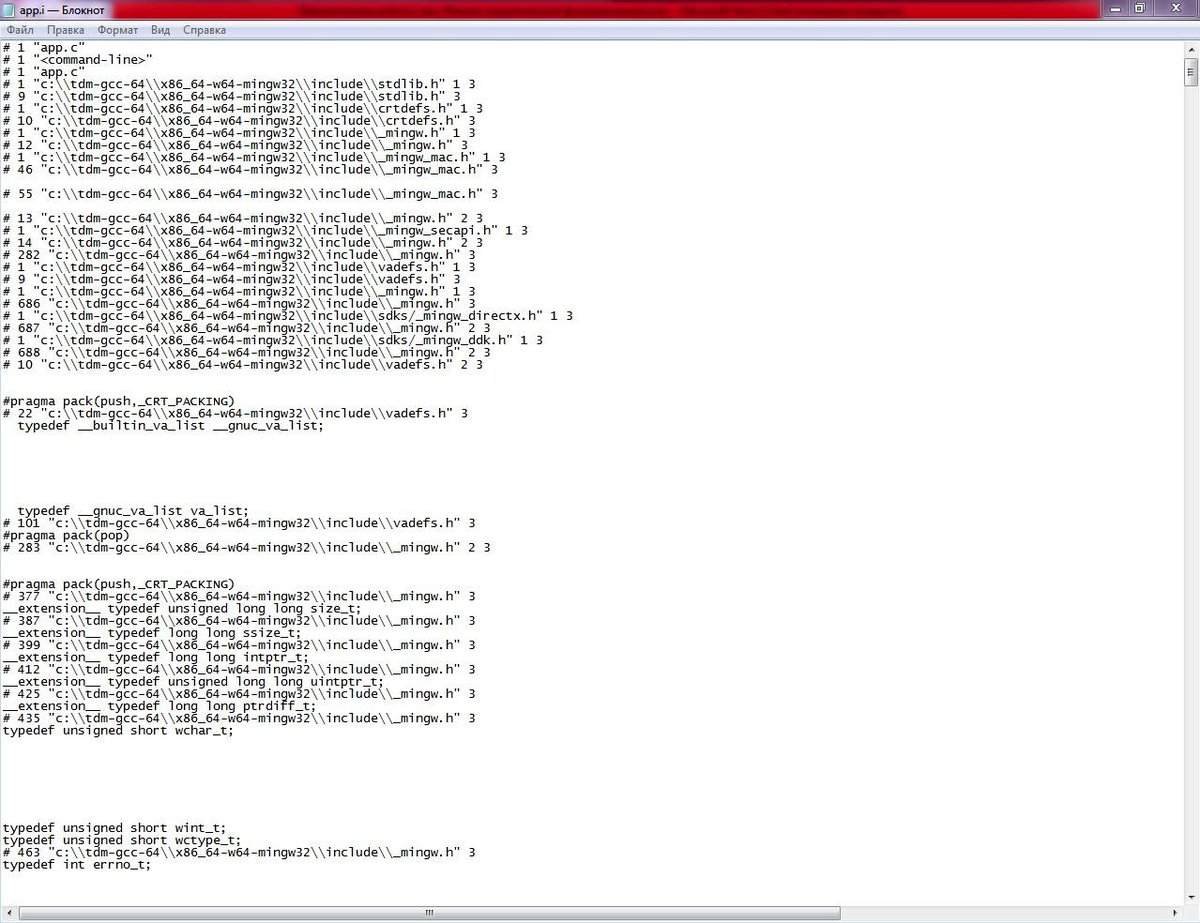Viewport: 1200px width, 923px height.
Task: Open the Вид menu
Action: click(x=160, y=30)
